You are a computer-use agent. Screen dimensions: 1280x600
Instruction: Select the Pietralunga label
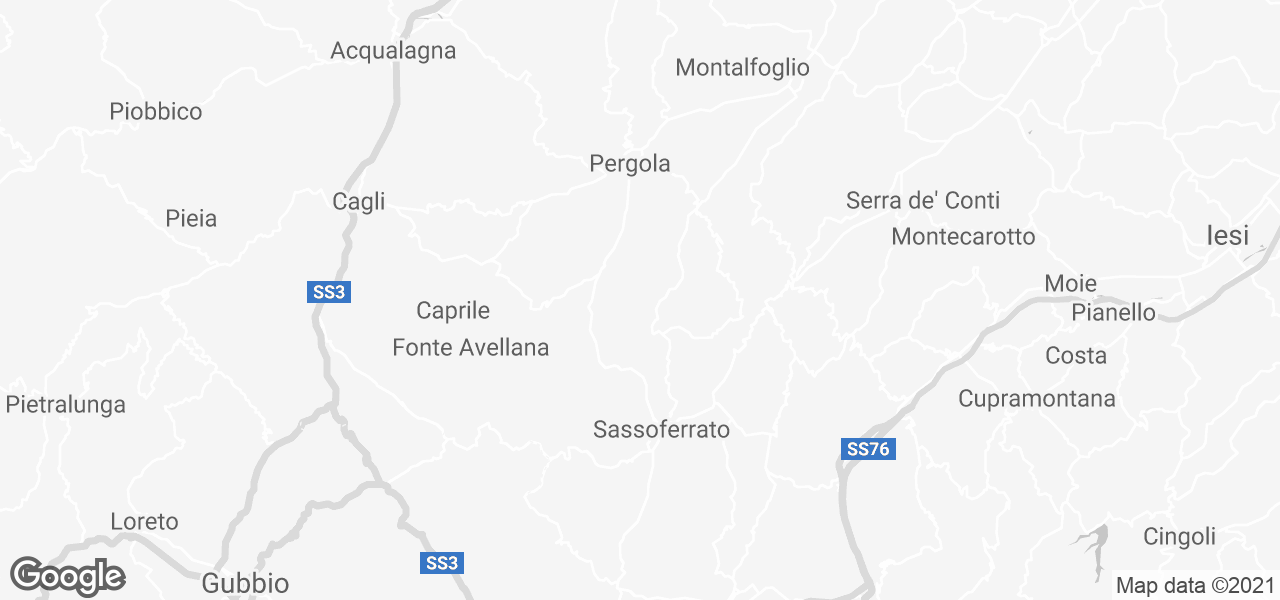tap(66, 405)
